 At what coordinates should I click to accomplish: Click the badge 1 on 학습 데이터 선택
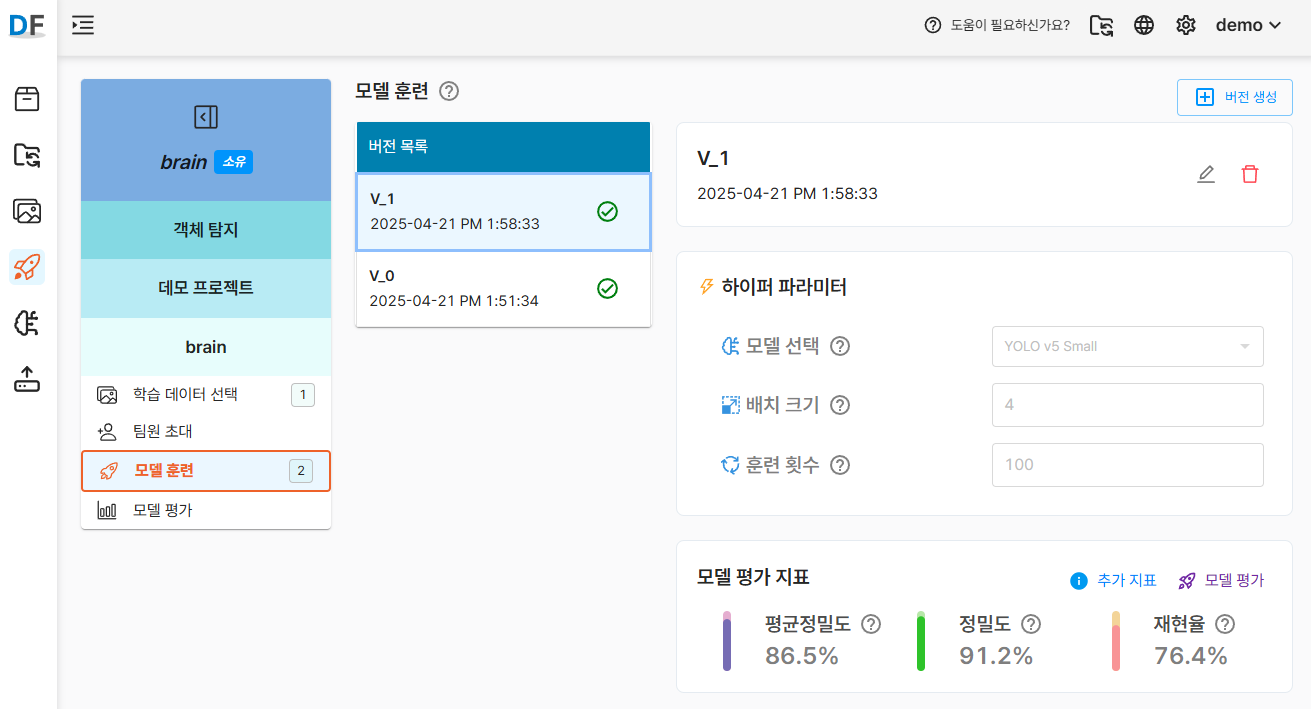[303, 394]
